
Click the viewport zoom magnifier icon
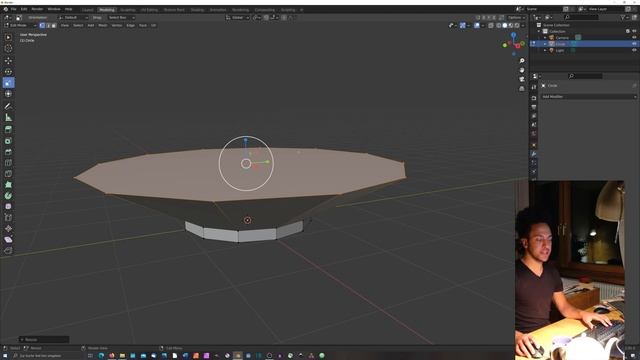coord(522,61)
